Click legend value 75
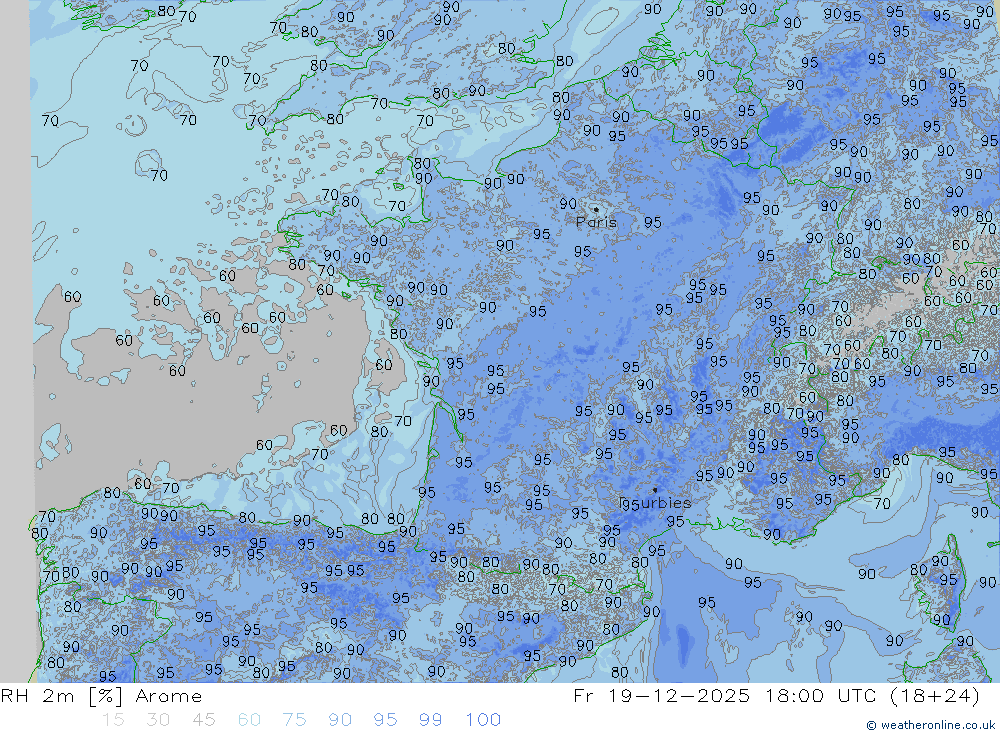1000x733 pixels. point(295,720)
